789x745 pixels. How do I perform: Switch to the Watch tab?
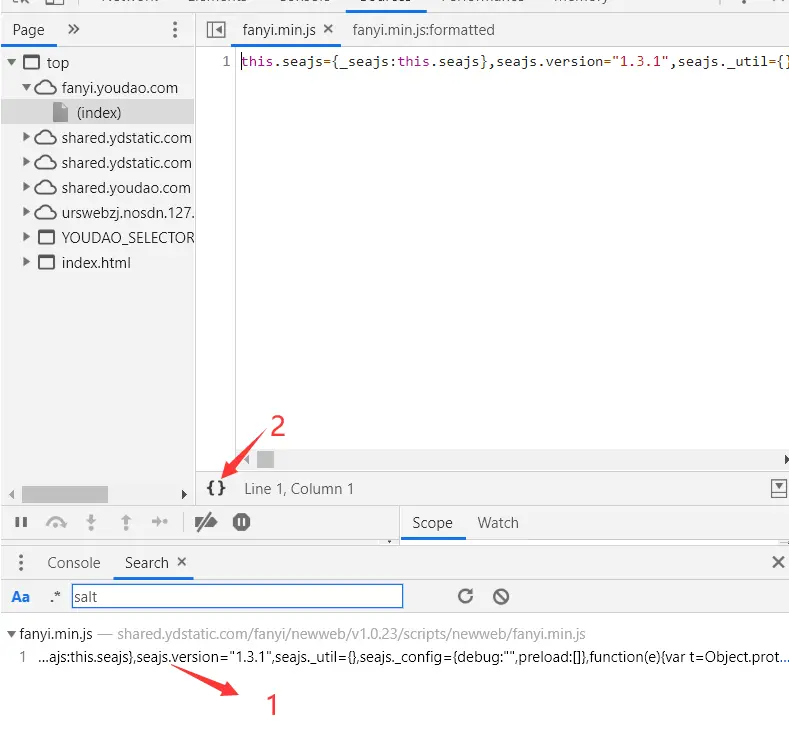498,523
